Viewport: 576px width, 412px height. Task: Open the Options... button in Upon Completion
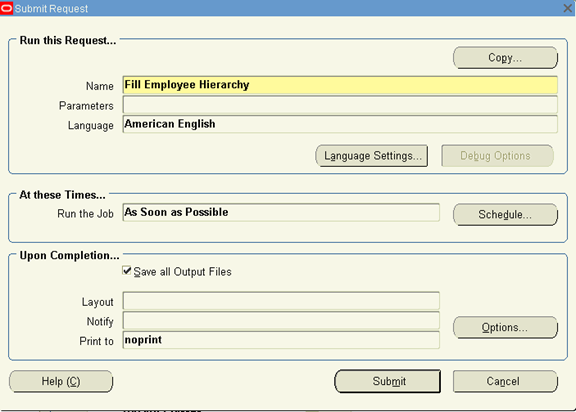pyautogui.click(x=505, y=327)
